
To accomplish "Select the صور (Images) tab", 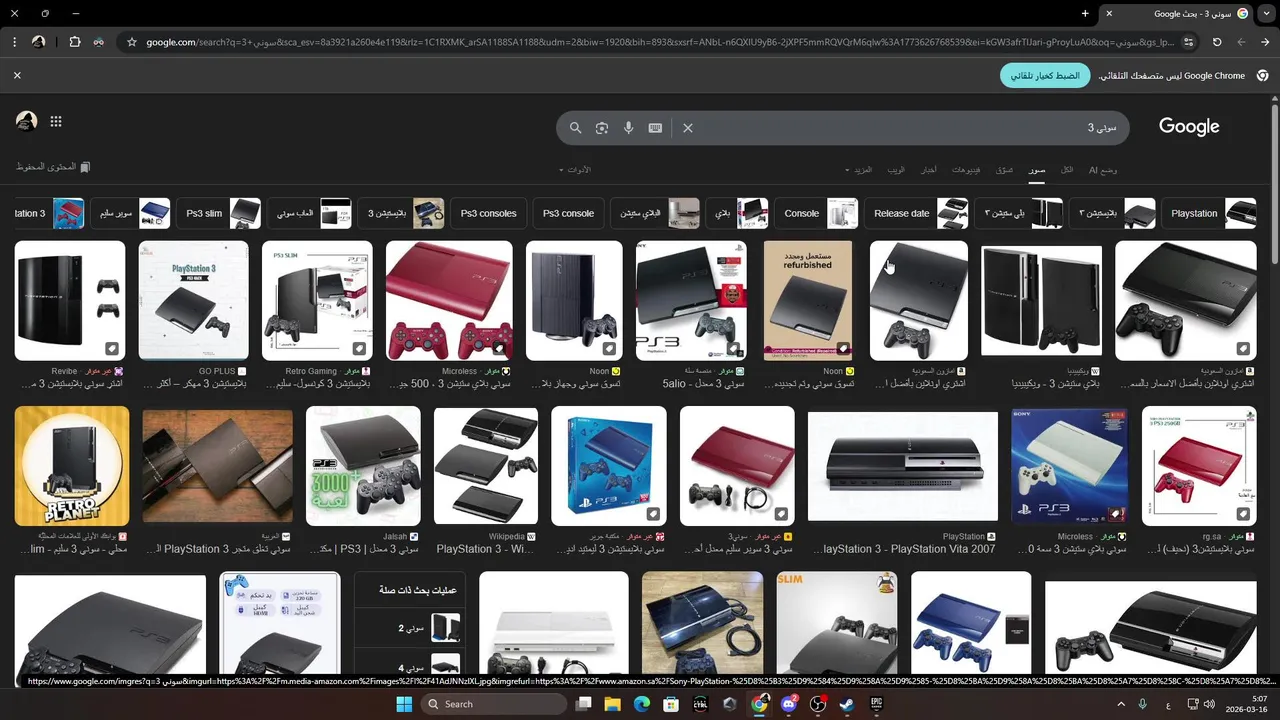I will [x=1037, y=170].
